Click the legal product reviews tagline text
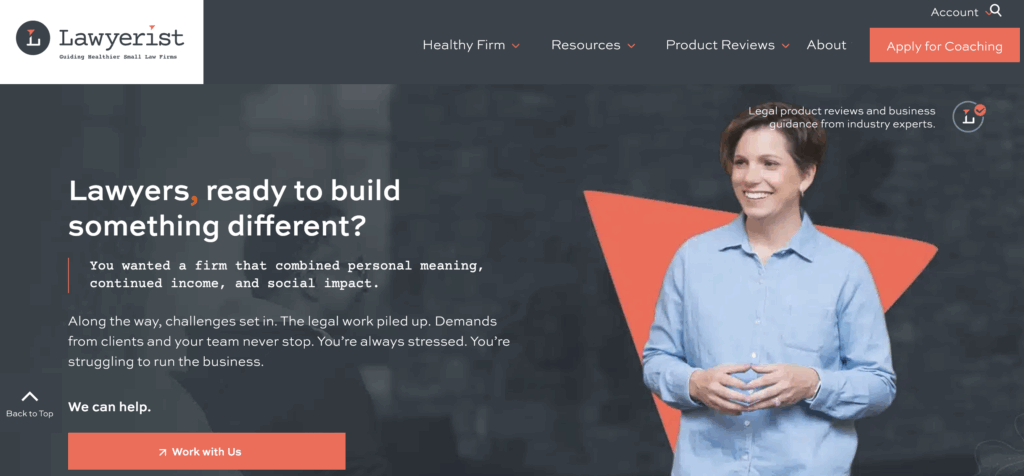 click(841, 118)
